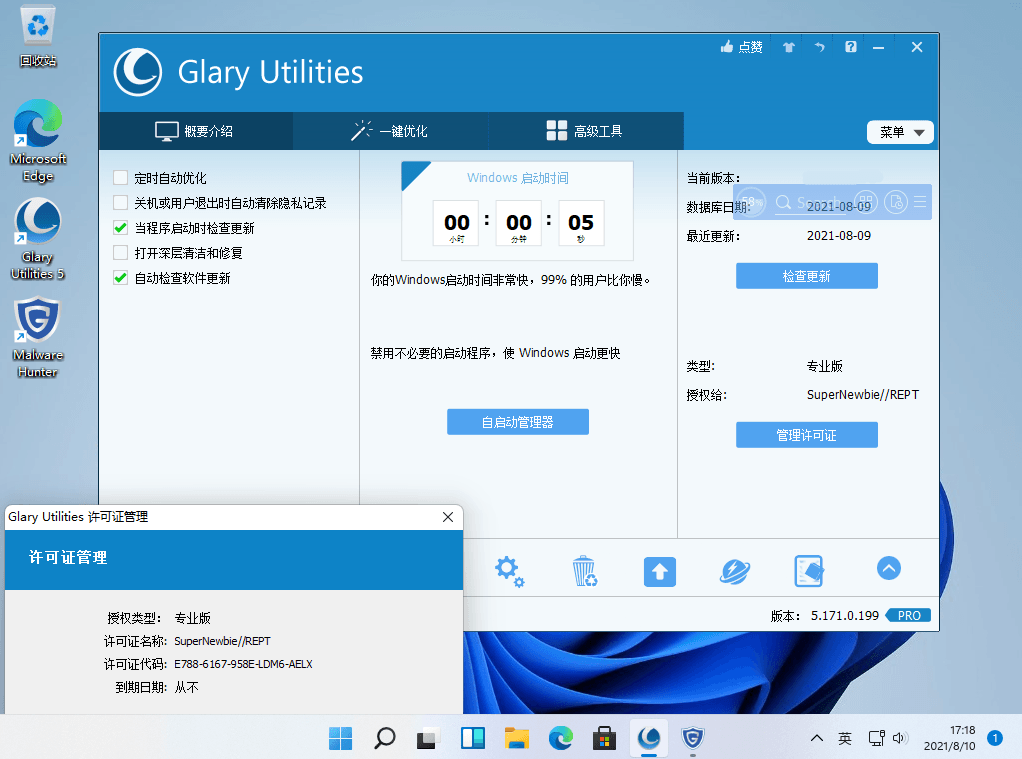Click version number 5.171.0.199

(x=845, y=616)
